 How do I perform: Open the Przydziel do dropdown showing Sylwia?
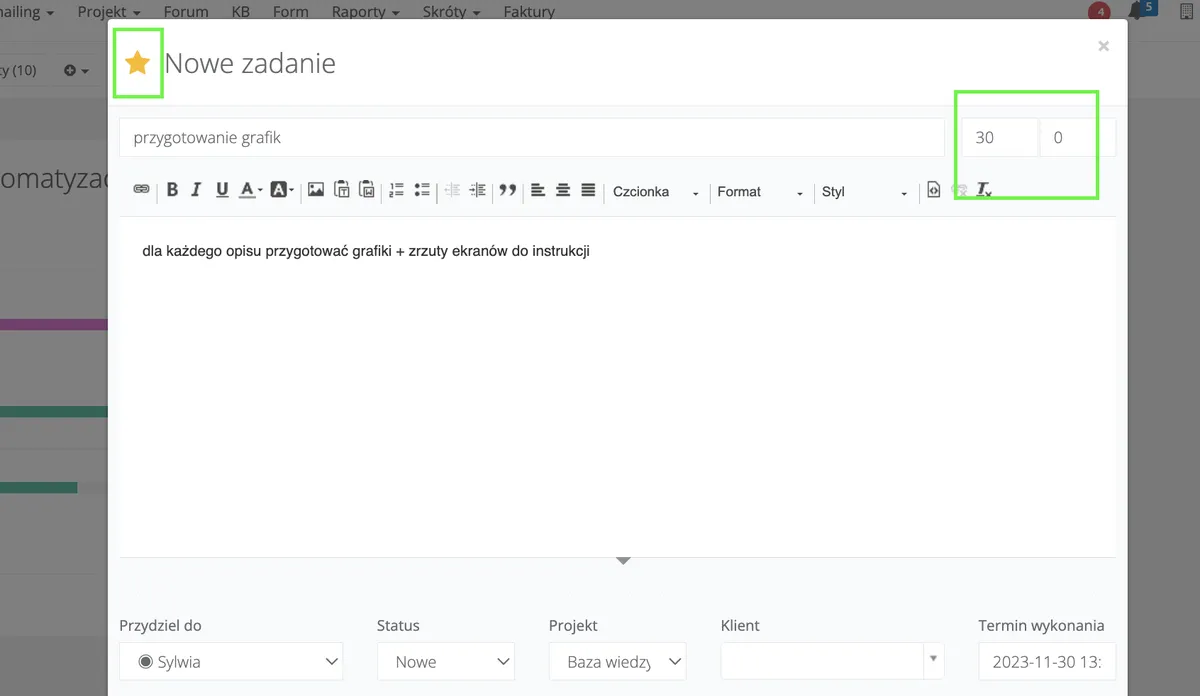pyautogui.click(x=231, y=661)
